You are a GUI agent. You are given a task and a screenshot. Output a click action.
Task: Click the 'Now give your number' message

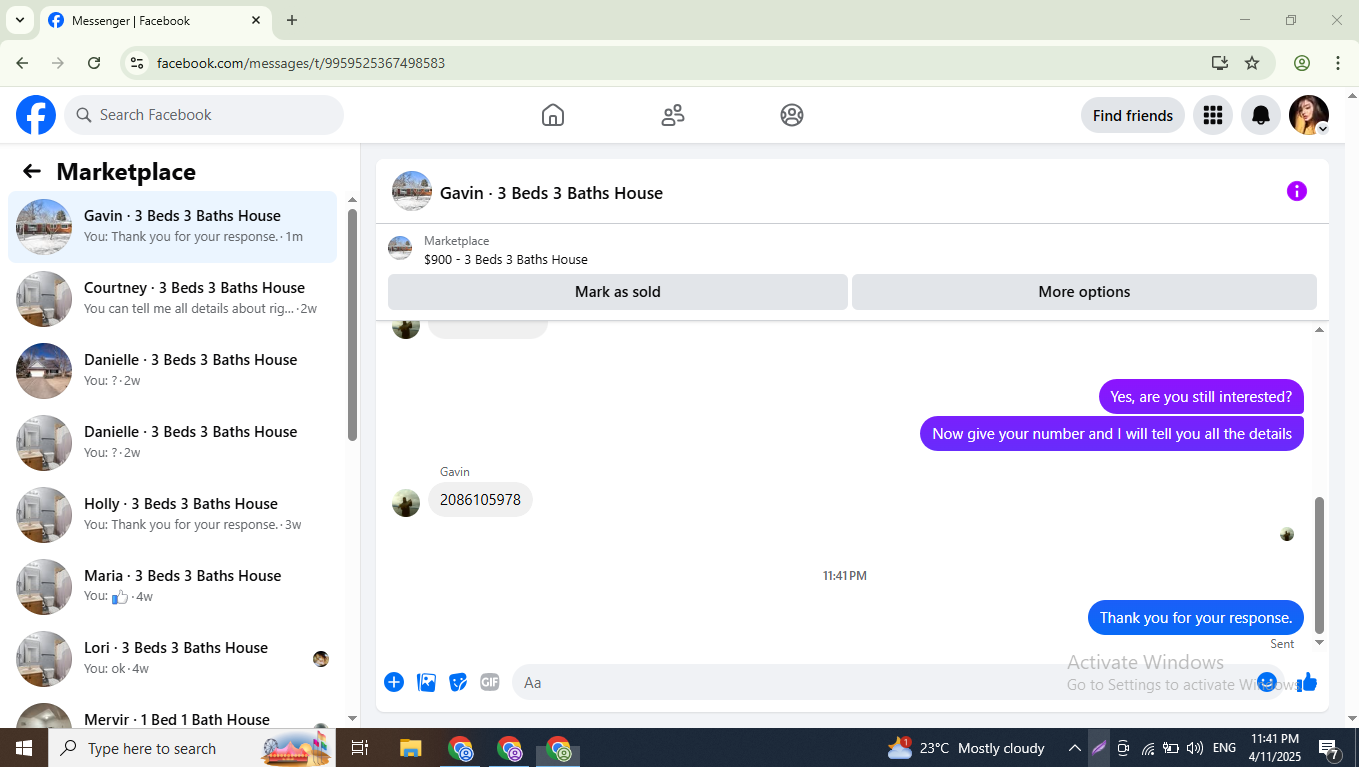click(1112, 434)
